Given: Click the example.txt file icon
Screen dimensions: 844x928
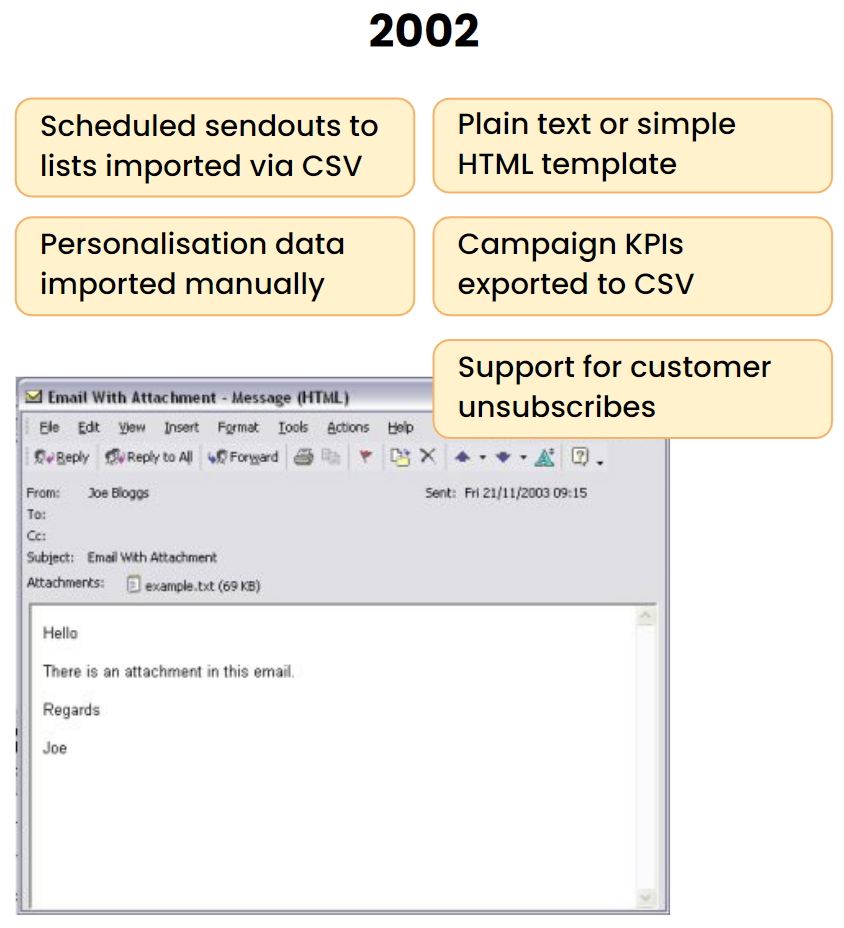Looking at the screenshot, I should coord(134,585).
